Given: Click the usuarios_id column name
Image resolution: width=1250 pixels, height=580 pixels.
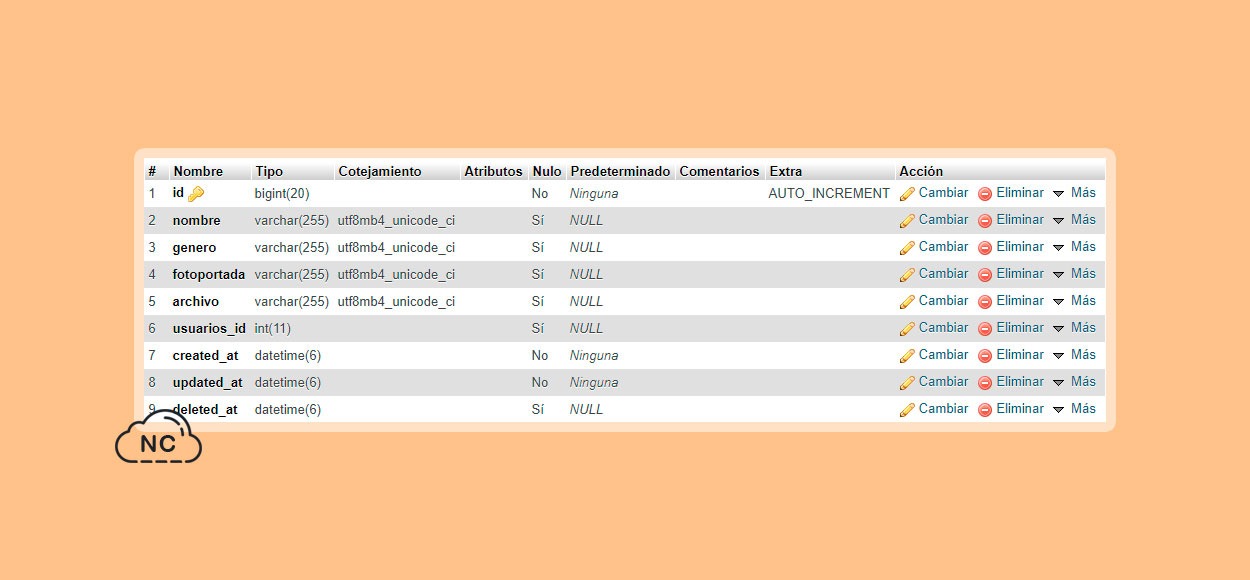Looking at the screenshot, I should 209,328.
